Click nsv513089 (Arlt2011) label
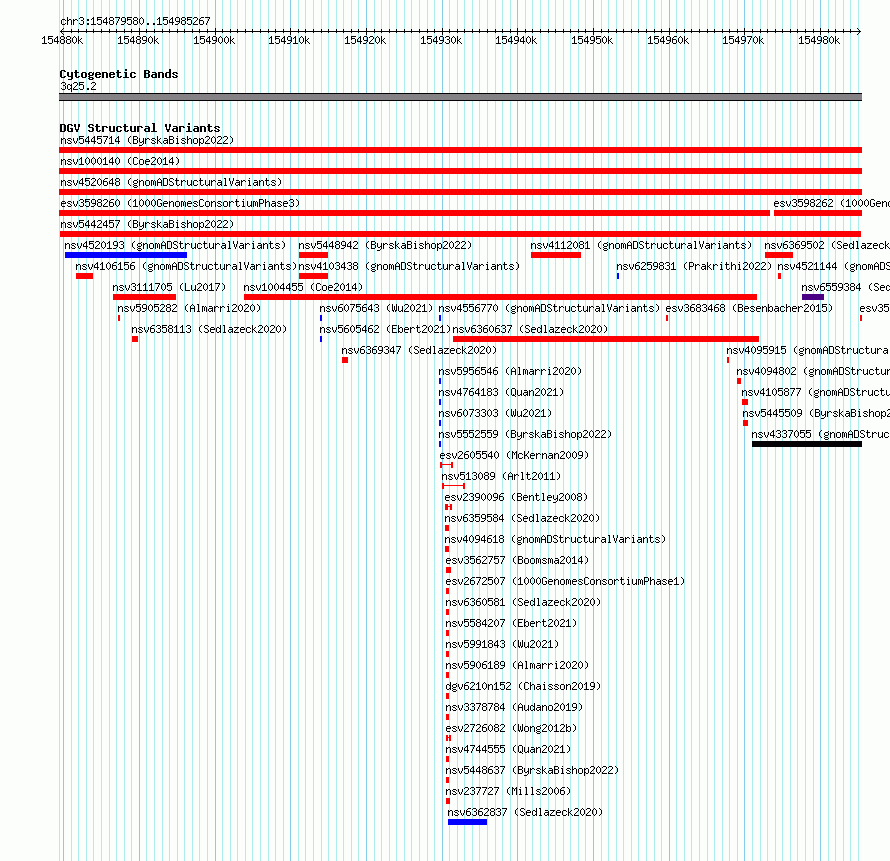Screen dimensions: 890x861 point(501,476)
